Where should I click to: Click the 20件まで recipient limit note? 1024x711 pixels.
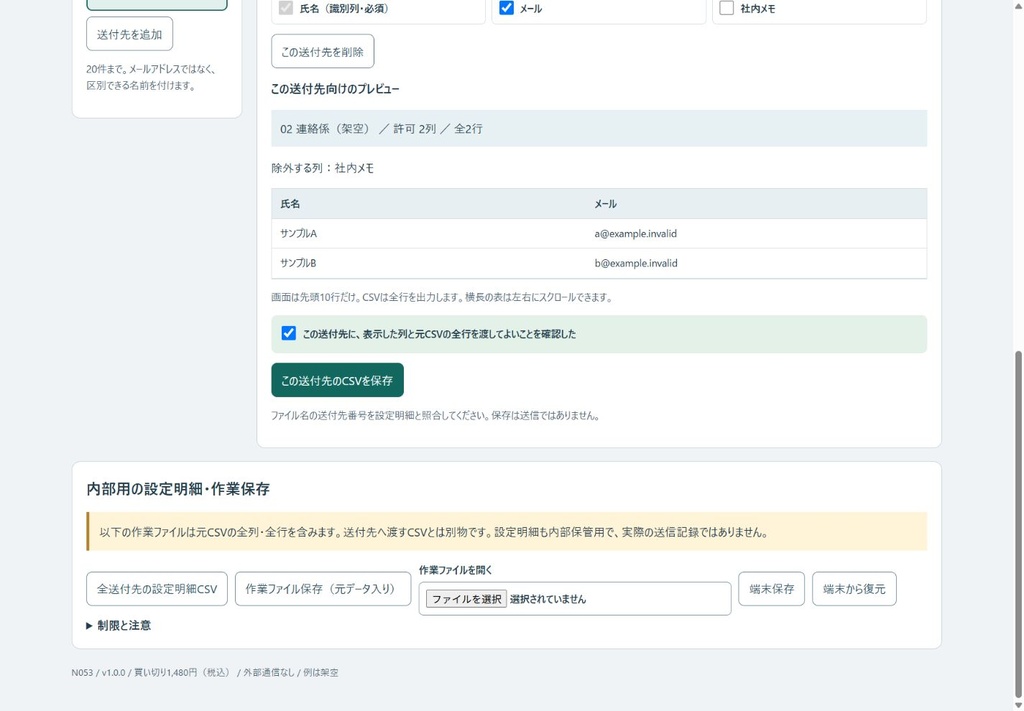click(151, 77)
